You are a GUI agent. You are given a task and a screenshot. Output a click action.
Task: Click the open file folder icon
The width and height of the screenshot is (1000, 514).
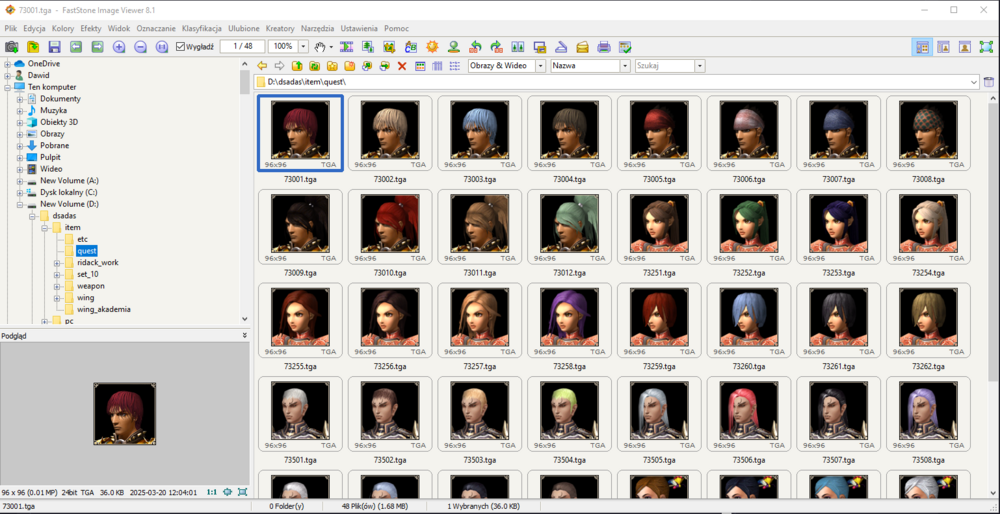[33, 47]
